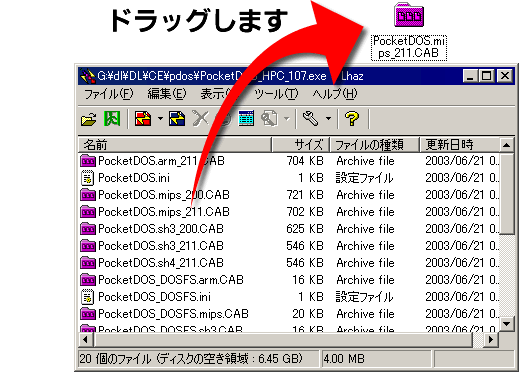Screen dimensions: 519x372
Task: Click the vertical scrollbar up arrow
Action: [x=507, y=145]
